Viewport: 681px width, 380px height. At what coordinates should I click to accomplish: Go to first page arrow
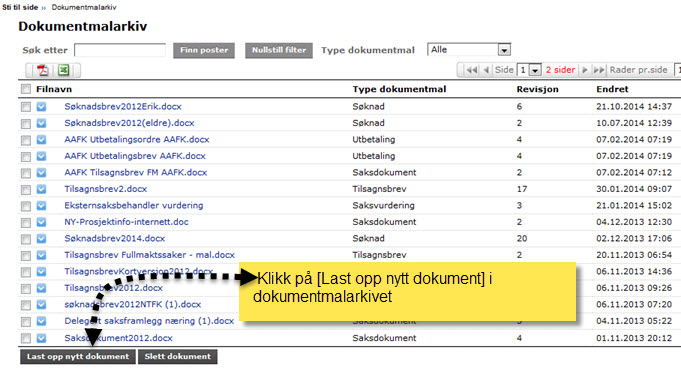(x=471, y=70)
